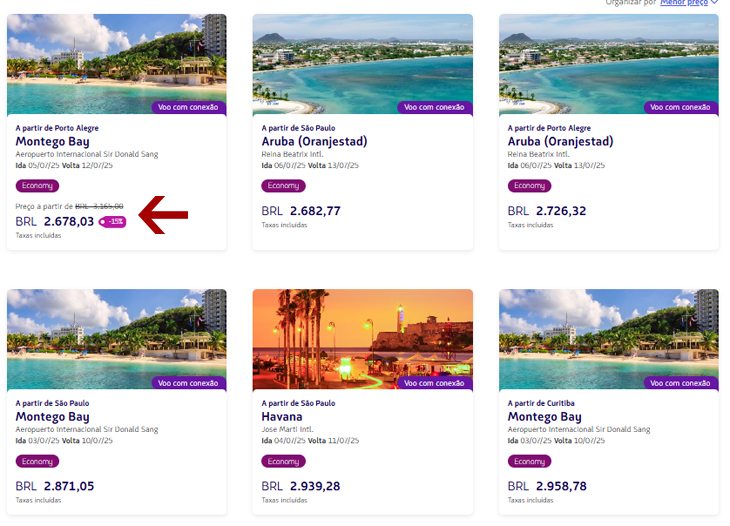Click Aruba (Oranjestad) title from Porto Alegre
The image size is (730, 526).
561,142
